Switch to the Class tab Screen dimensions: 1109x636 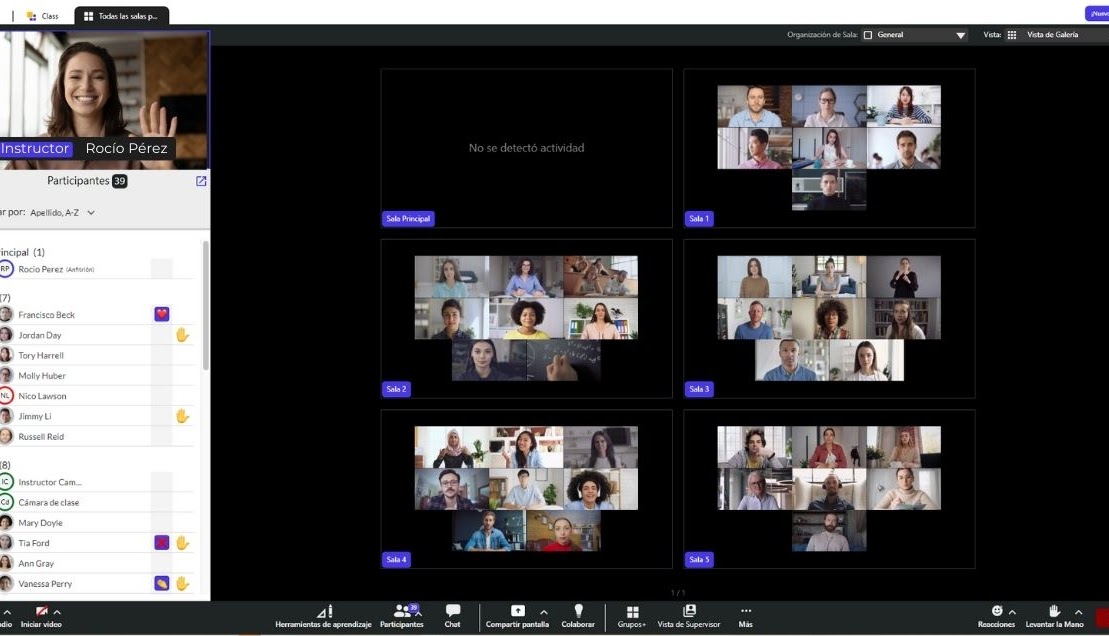coord(43,16)
